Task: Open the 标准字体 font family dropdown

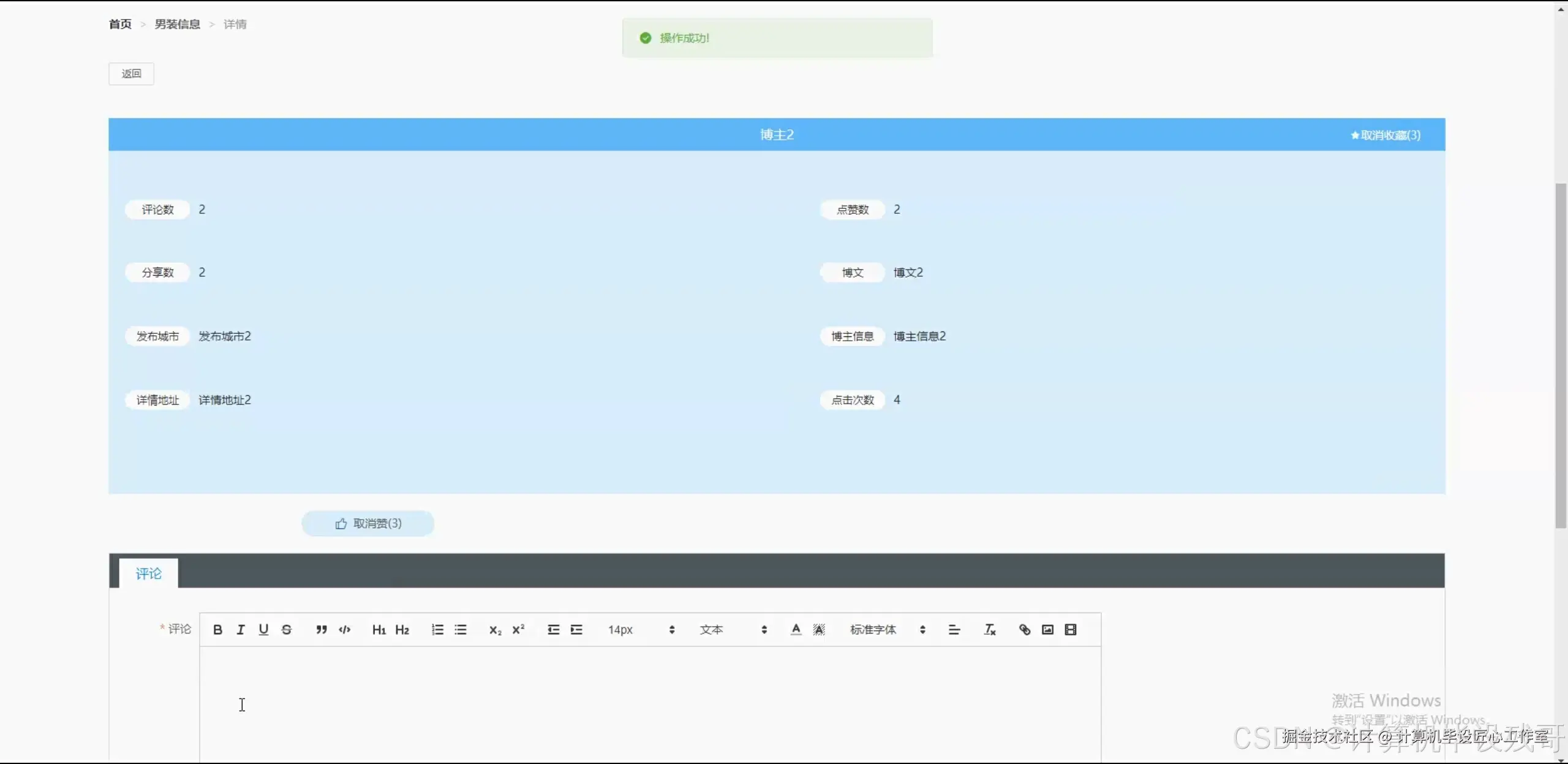Action: [x=887, y=629]
